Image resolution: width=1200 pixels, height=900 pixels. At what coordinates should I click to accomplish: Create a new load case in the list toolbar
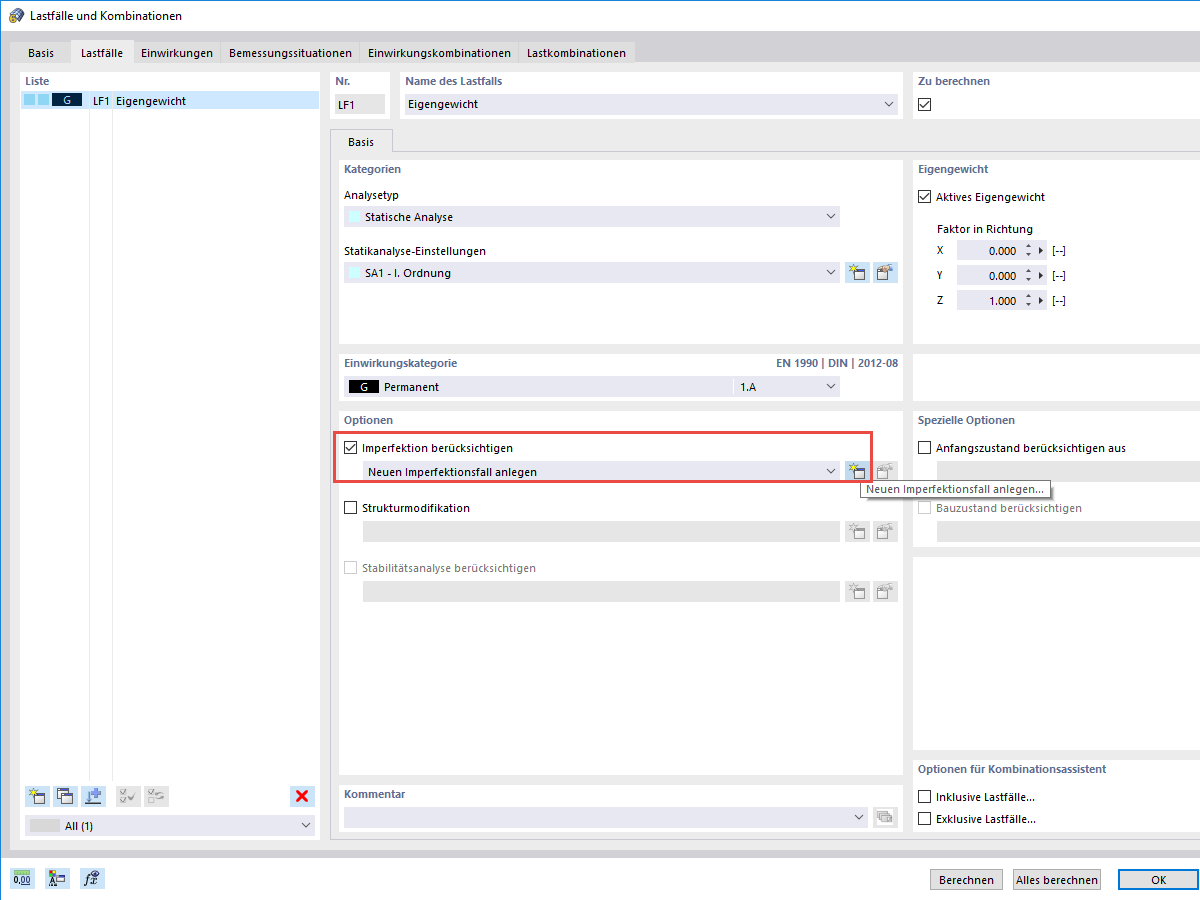[x=37, y=796]
